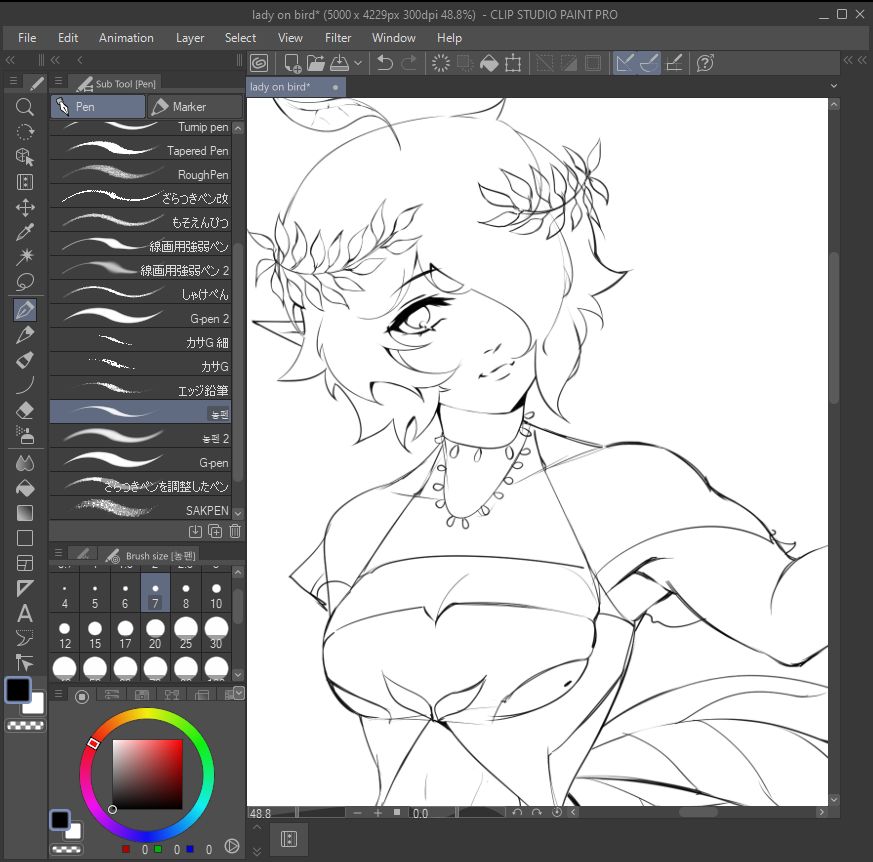Select the Text tool
873x862 pixels.
pyautogui.click(x=24, y=613)
